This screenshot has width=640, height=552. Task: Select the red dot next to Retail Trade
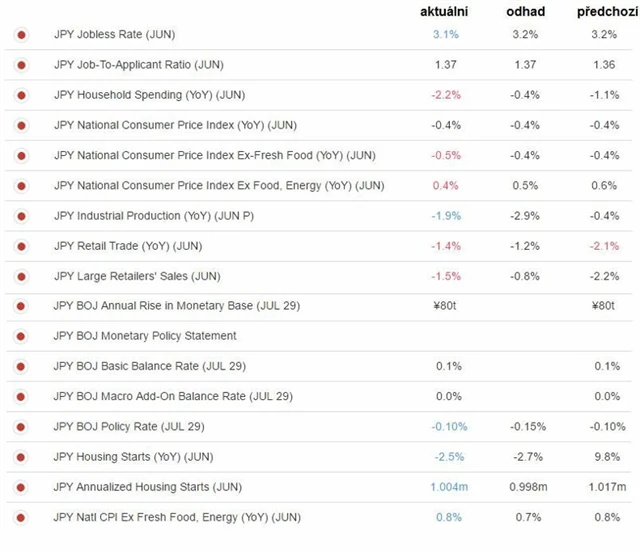(21, 246)
